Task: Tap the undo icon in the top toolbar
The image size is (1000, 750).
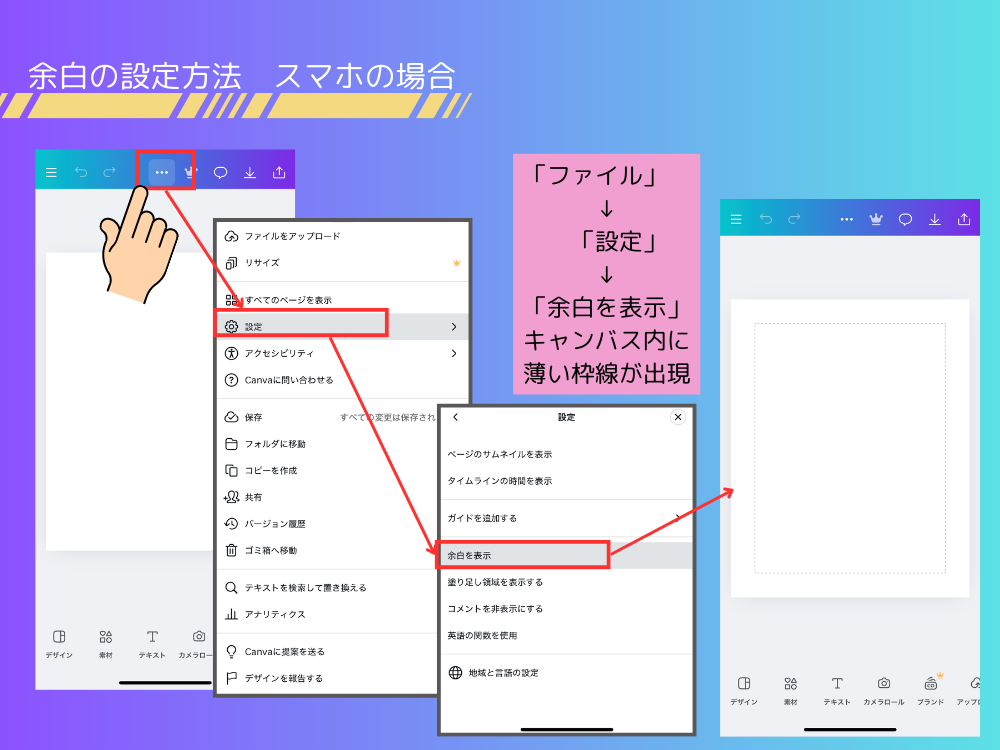Action: click(82, 170)
